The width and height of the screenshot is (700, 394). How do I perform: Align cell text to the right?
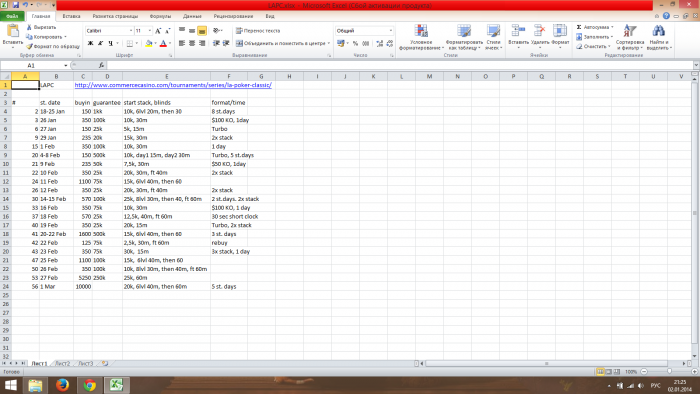click(x=202, y=43)
